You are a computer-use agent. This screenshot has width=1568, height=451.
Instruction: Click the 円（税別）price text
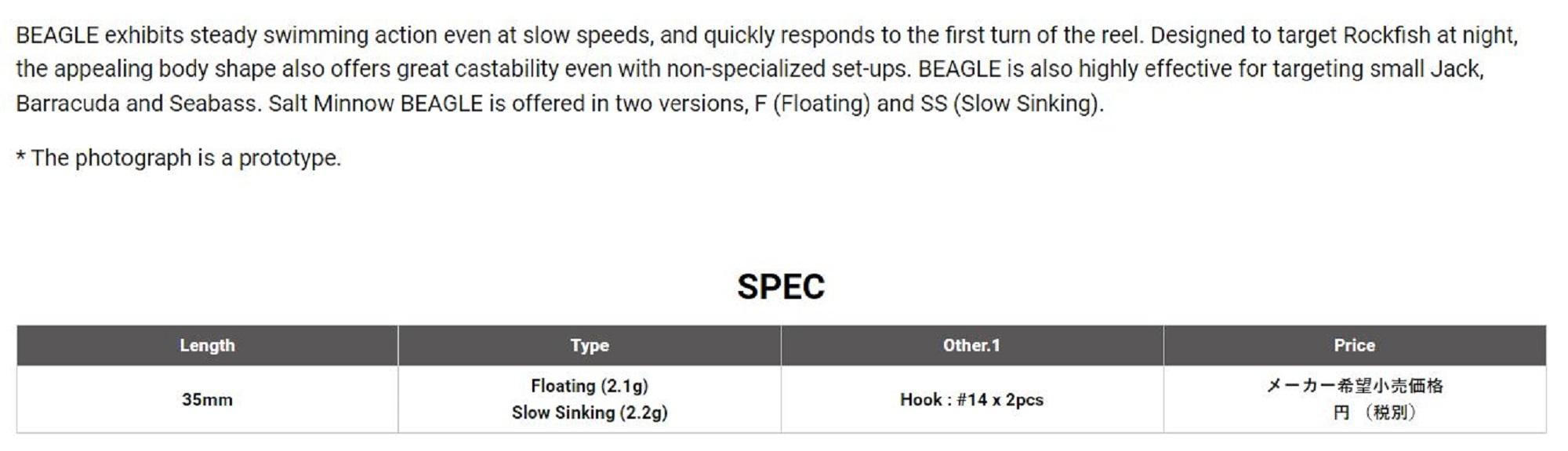pos(1374,413)
